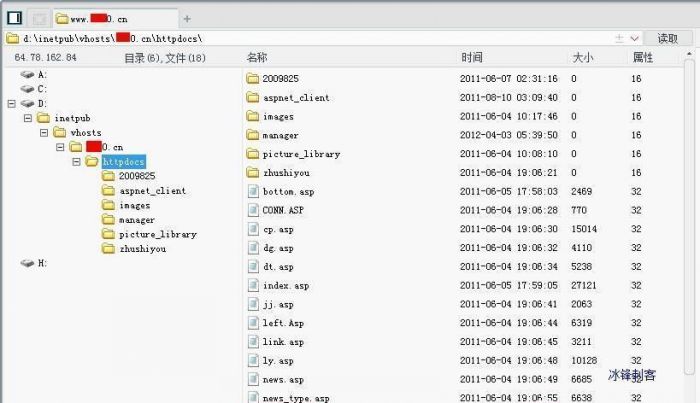Click images folder icon in file list
Image resolution: width=700 pixels, height=403 pixels.
pyautogui.click(x=253, y=116)
